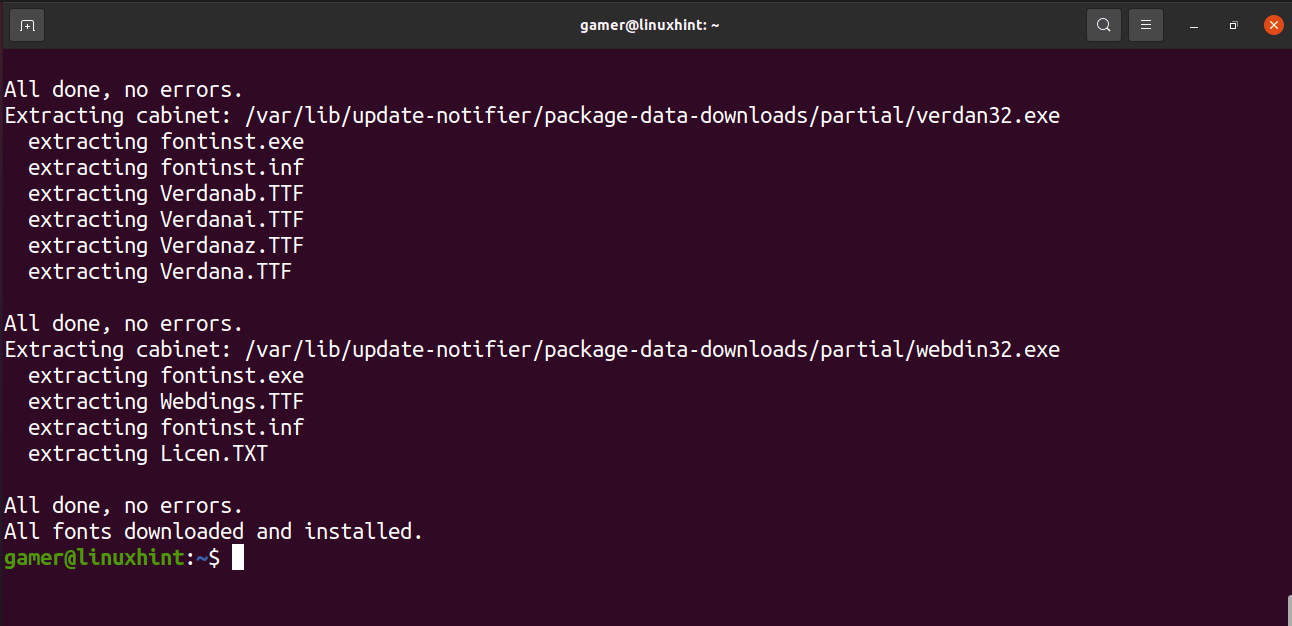Screen dimensions: 1292x626
Task: Click the Verdanai.TTF extraction line
Action: click(x=165, y=220)
